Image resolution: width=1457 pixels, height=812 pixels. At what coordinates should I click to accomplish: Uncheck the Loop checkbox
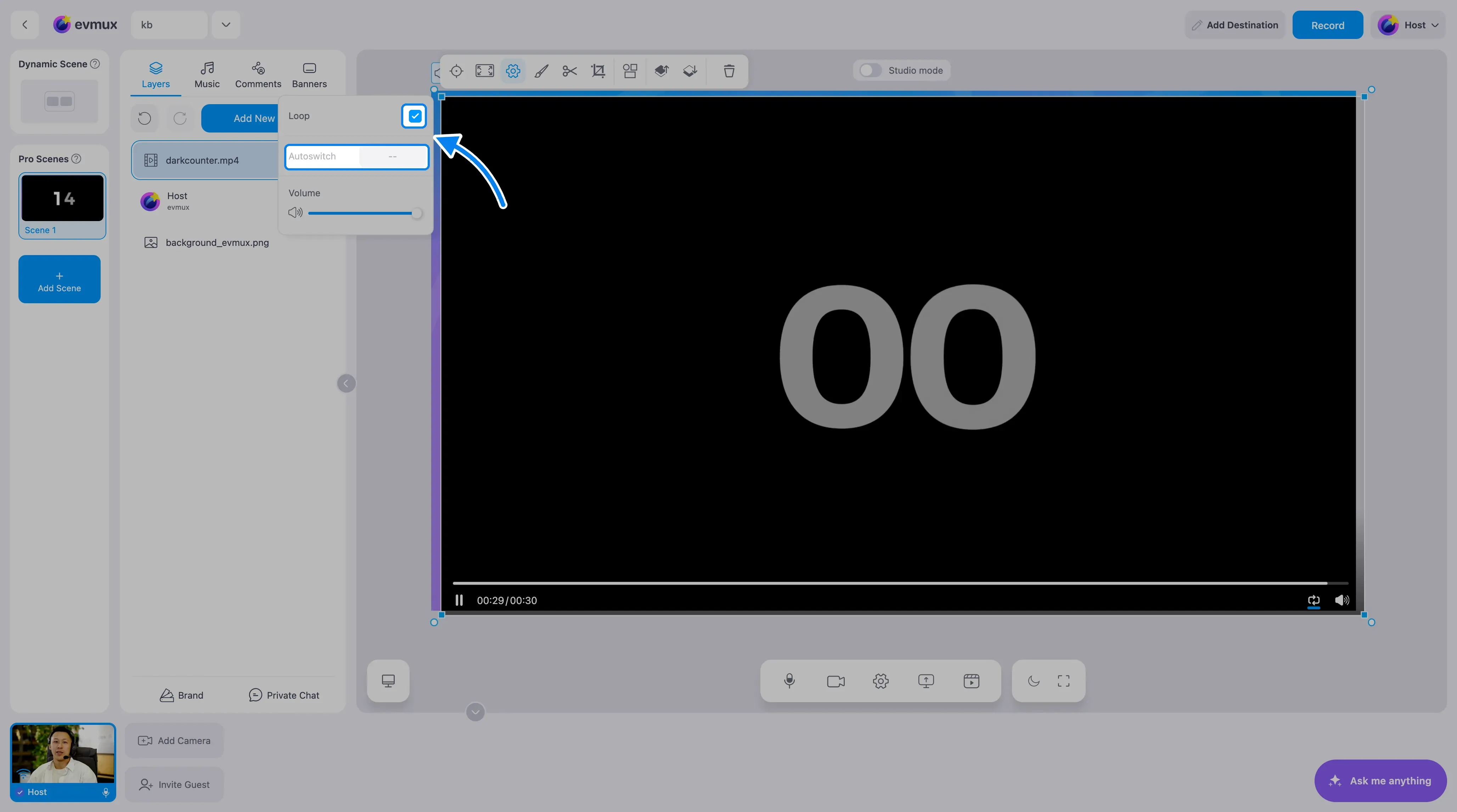(415, 116)
